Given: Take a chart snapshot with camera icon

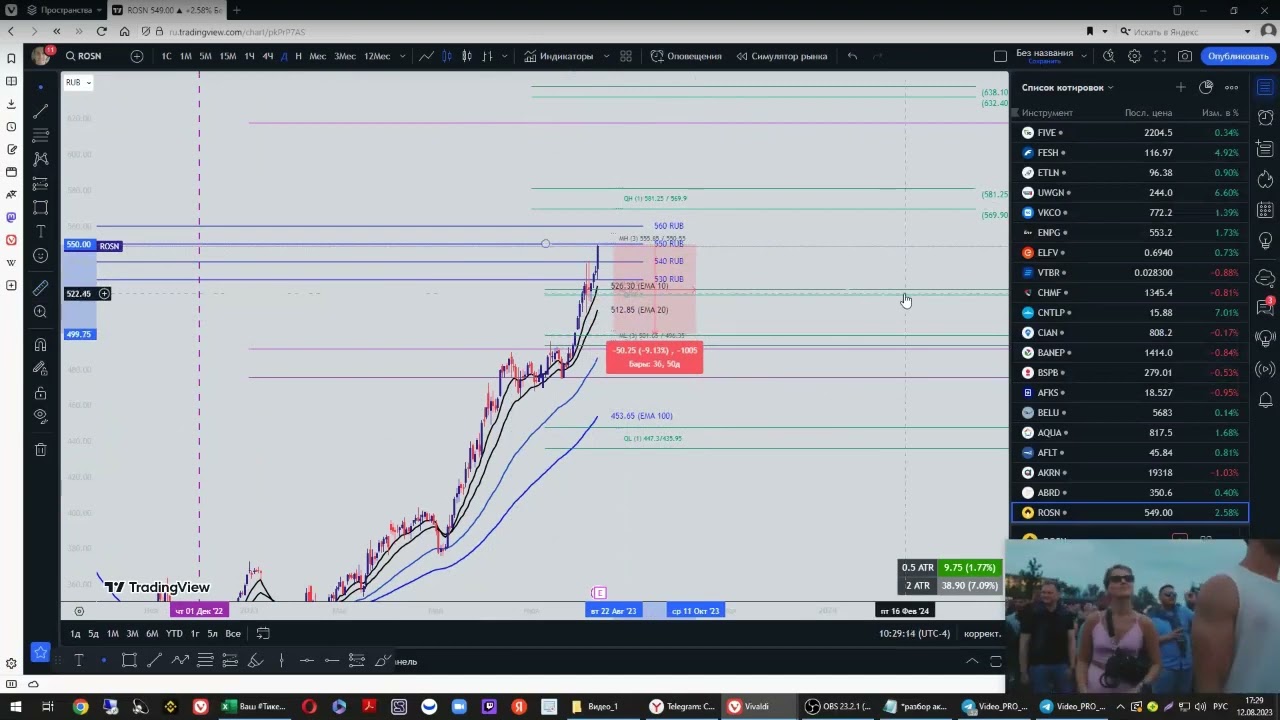Looking at the screenshot, I should pos(1185,56).
